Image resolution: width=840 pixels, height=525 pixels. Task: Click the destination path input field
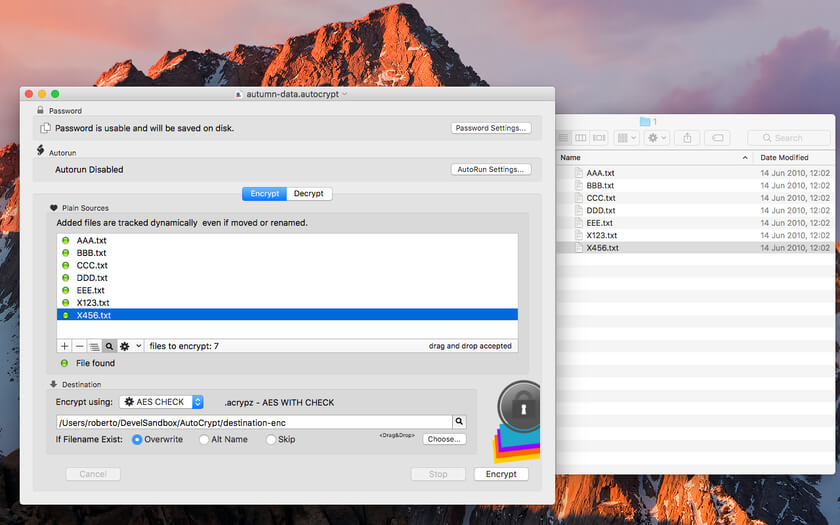[254, 422]
